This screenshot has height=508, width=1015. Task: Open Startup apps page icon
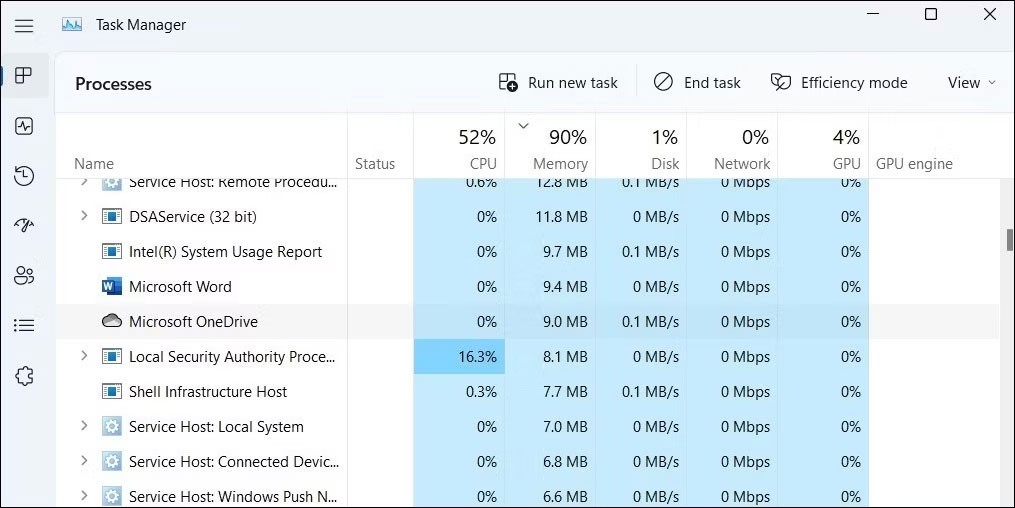click(x=24, y=225)
